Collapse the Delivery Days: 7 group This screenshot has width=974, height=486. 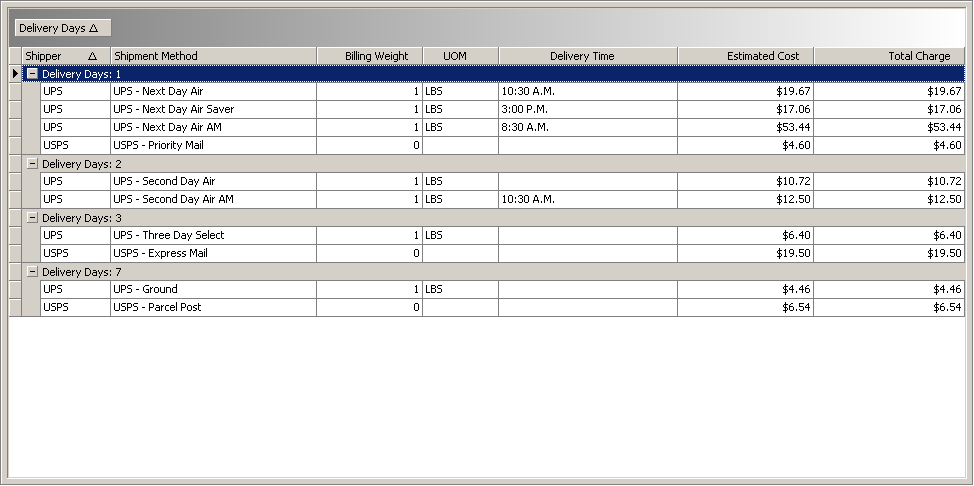32,272
